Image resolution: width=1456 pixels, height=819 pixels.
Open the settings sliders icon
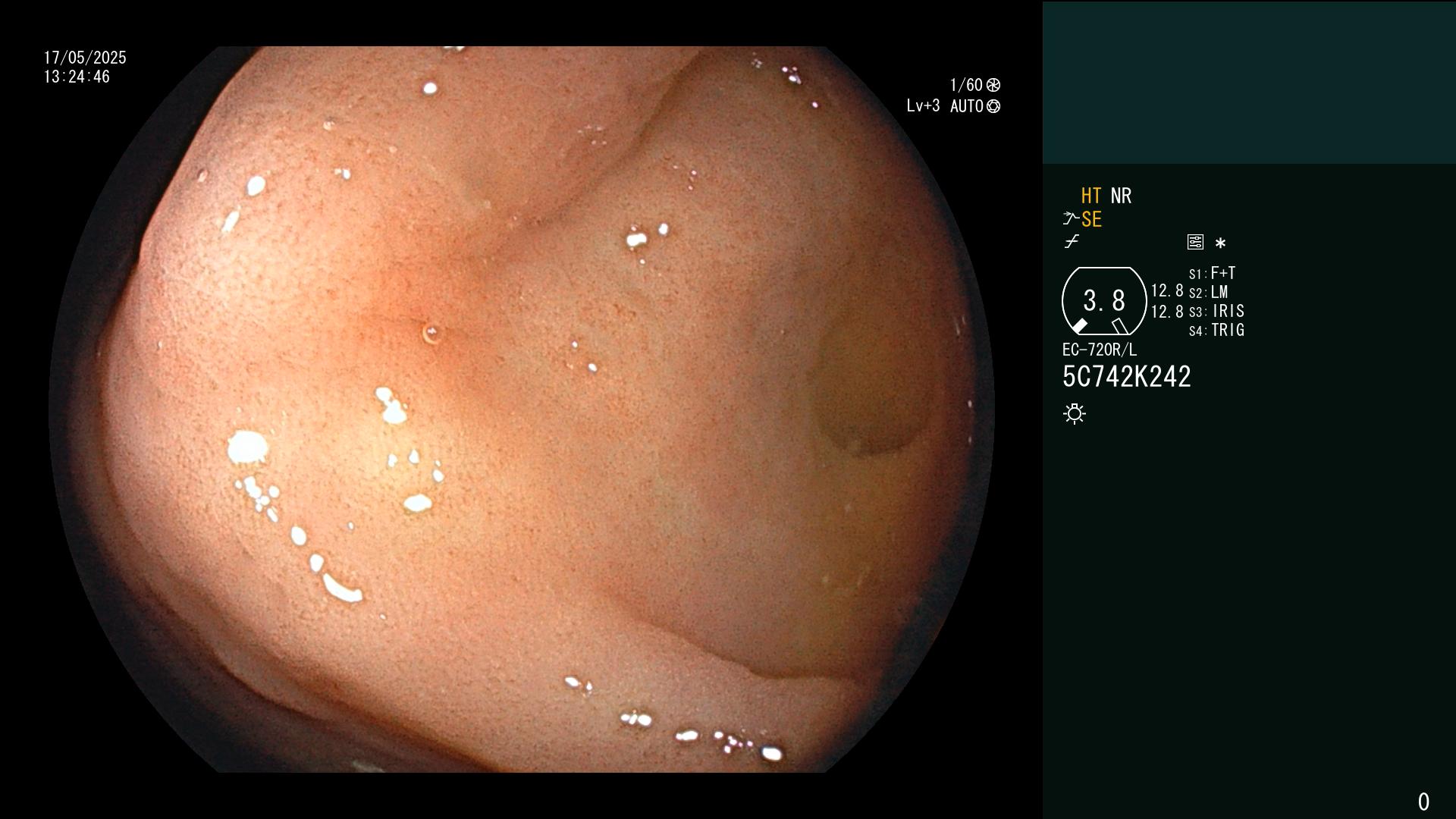click(x=1195, y=242)
